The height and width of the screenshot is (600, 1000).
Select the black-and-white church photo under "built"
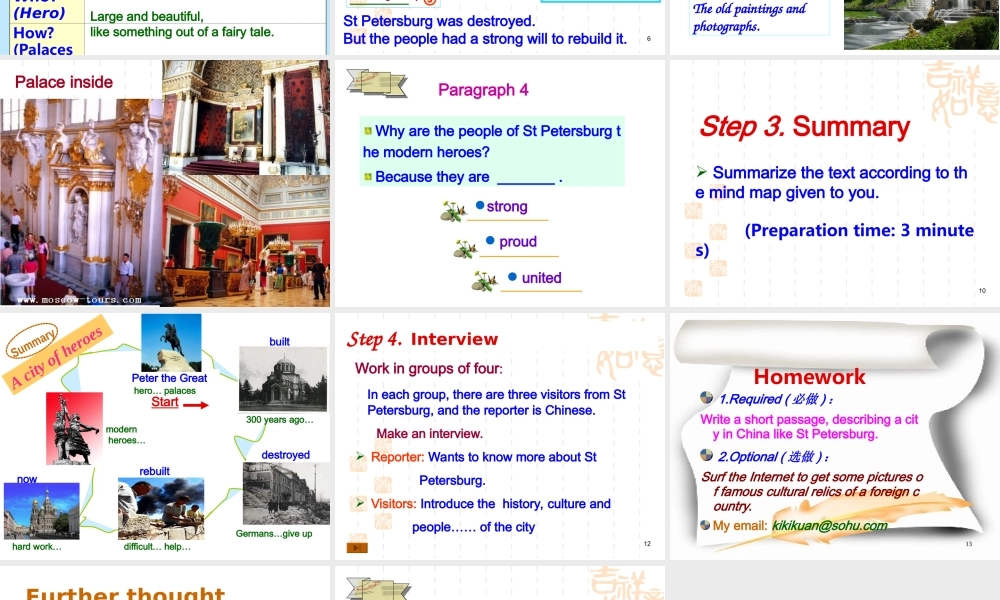tap(283, 379)
